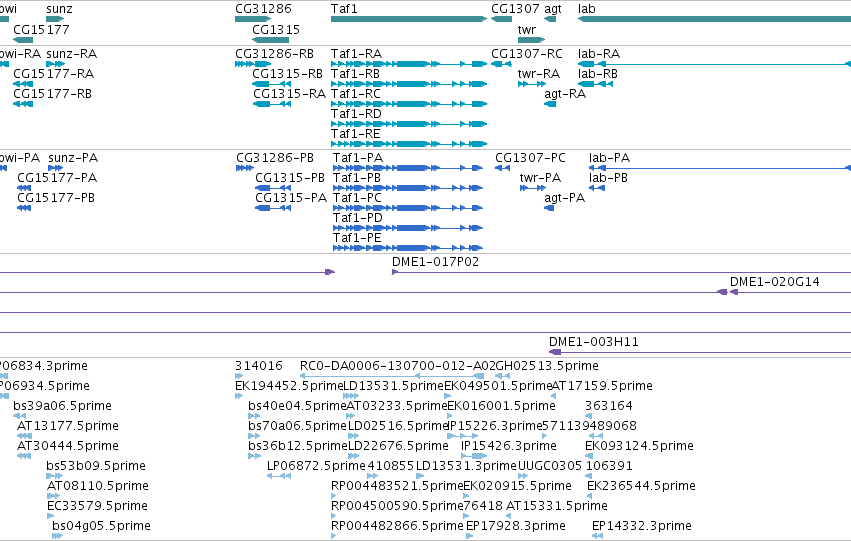
Task: Select the bs04g05.5prime EST label
Action: [x=101, y=527]
